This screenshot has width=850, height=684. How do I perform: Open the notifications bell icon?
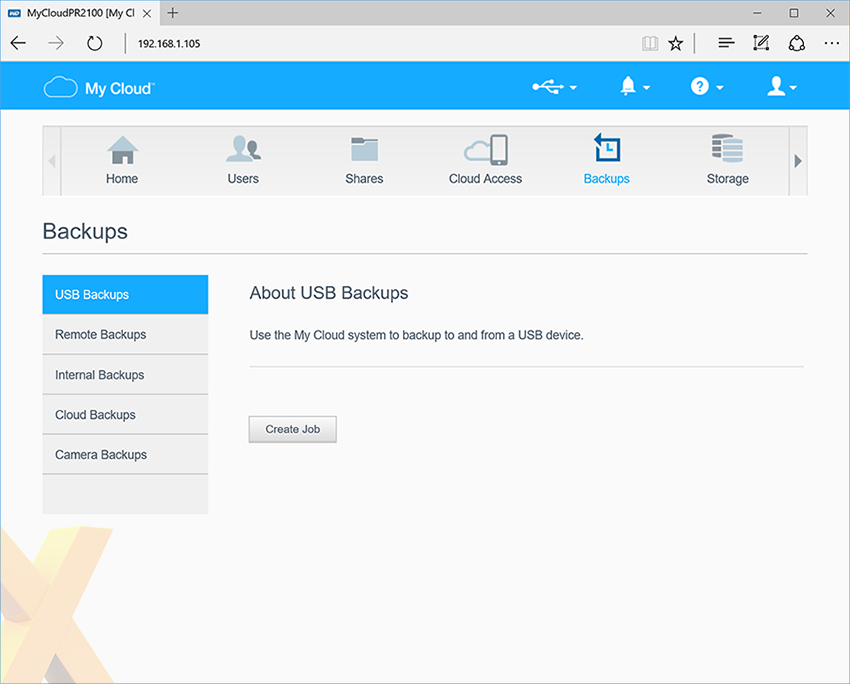(628, 86)
